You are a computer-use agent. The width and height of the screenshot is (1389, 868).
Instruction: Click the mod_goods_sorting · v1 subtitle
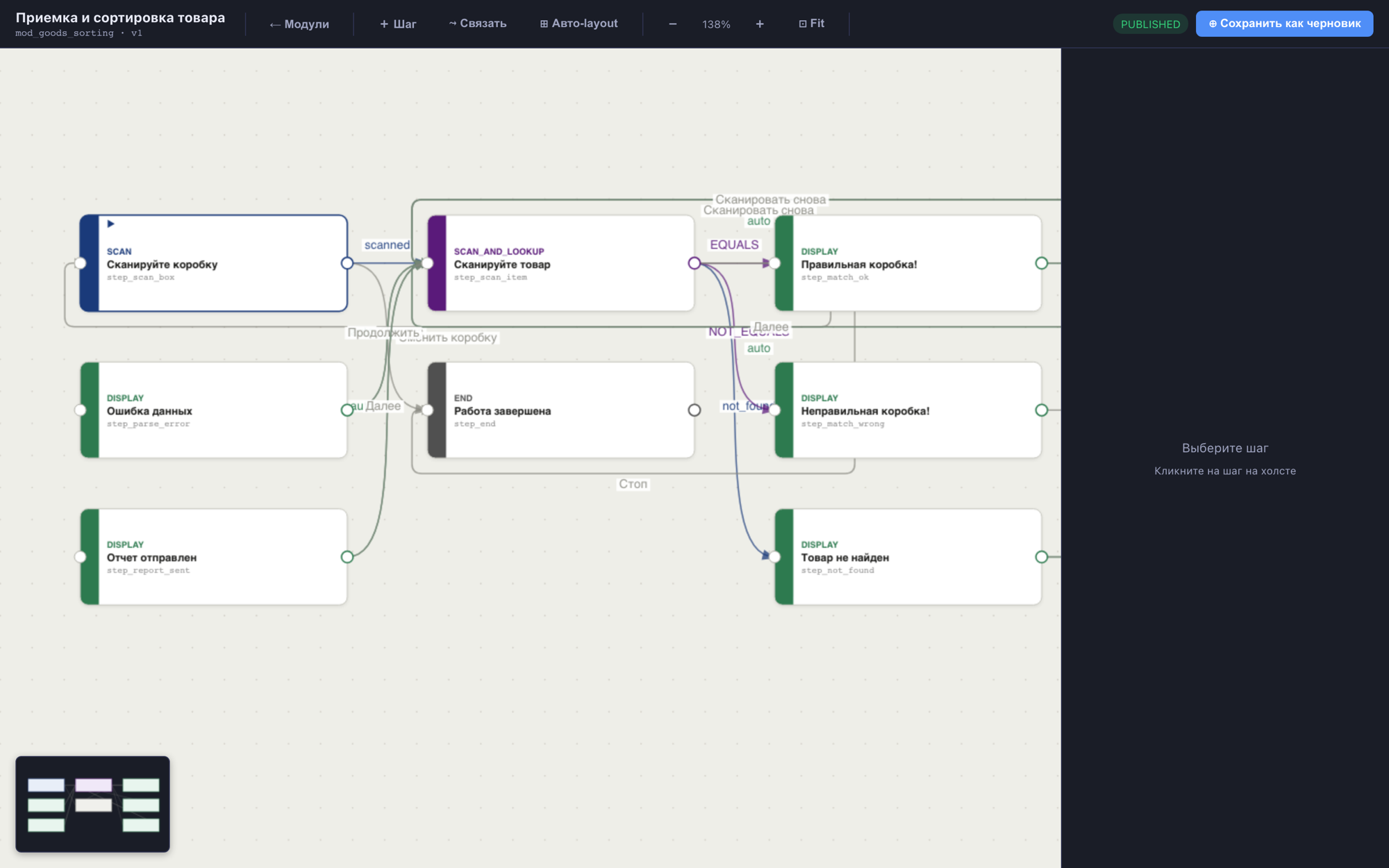click(78, 33)
